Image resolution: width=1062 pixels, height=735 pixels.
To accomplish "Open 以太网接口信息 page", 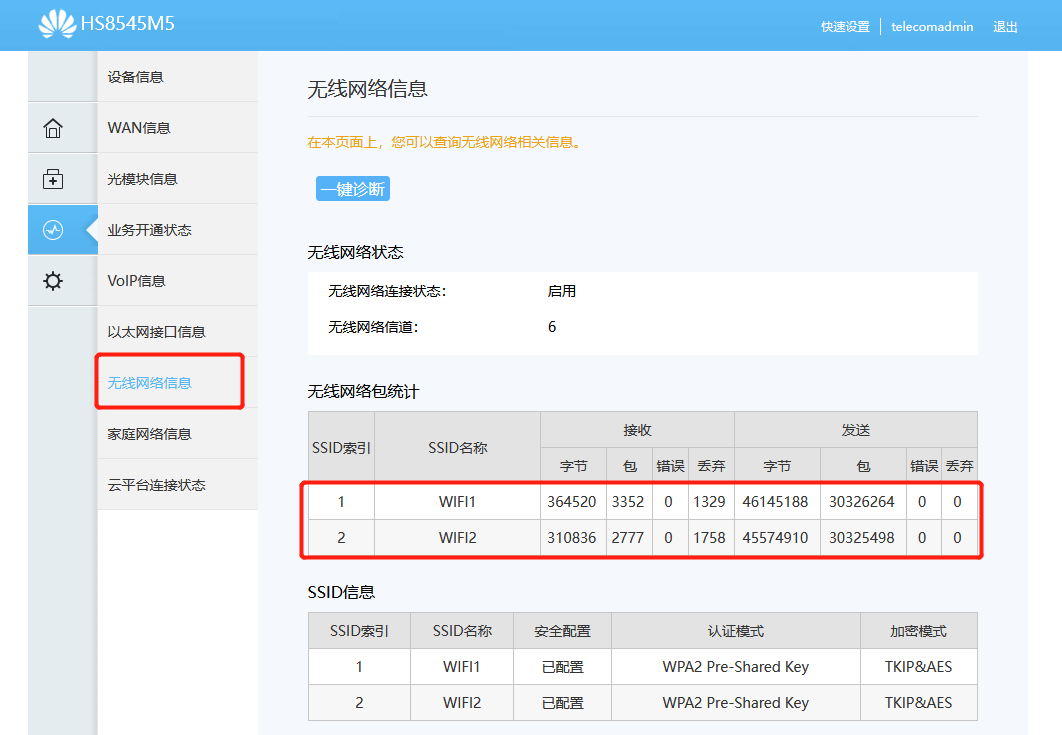I will click(x=157, y=332).
